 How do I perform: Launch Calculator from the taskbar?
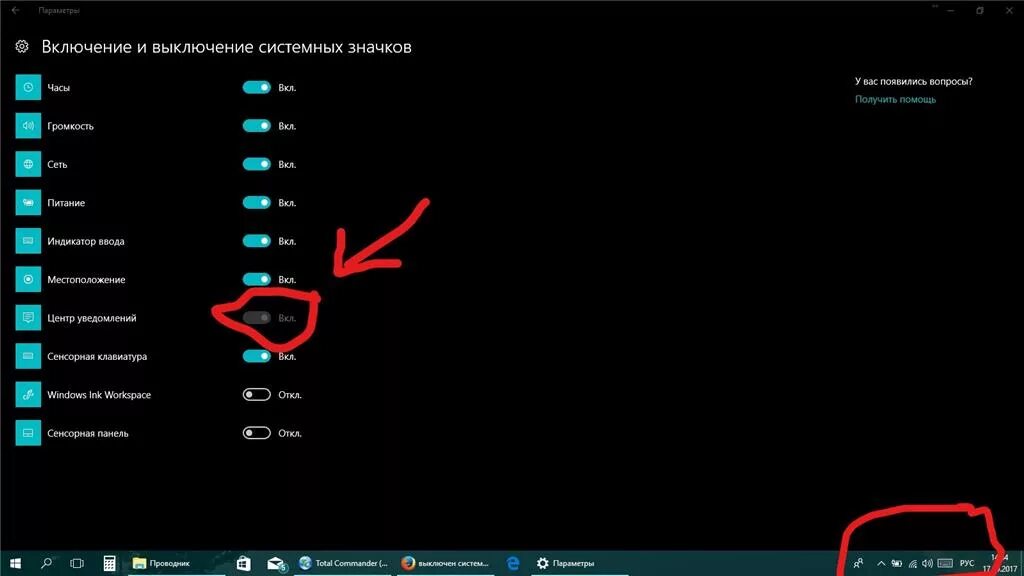click(110, 563)
